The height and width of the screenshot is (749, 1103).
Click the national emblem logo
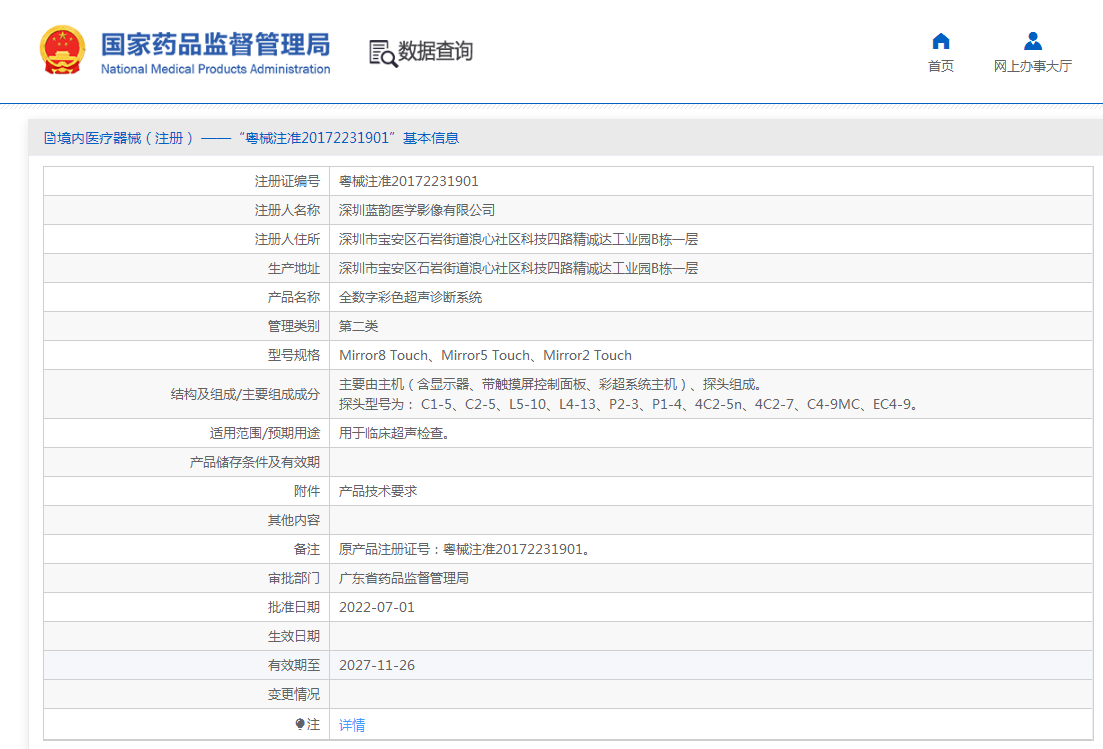point(63,50)
